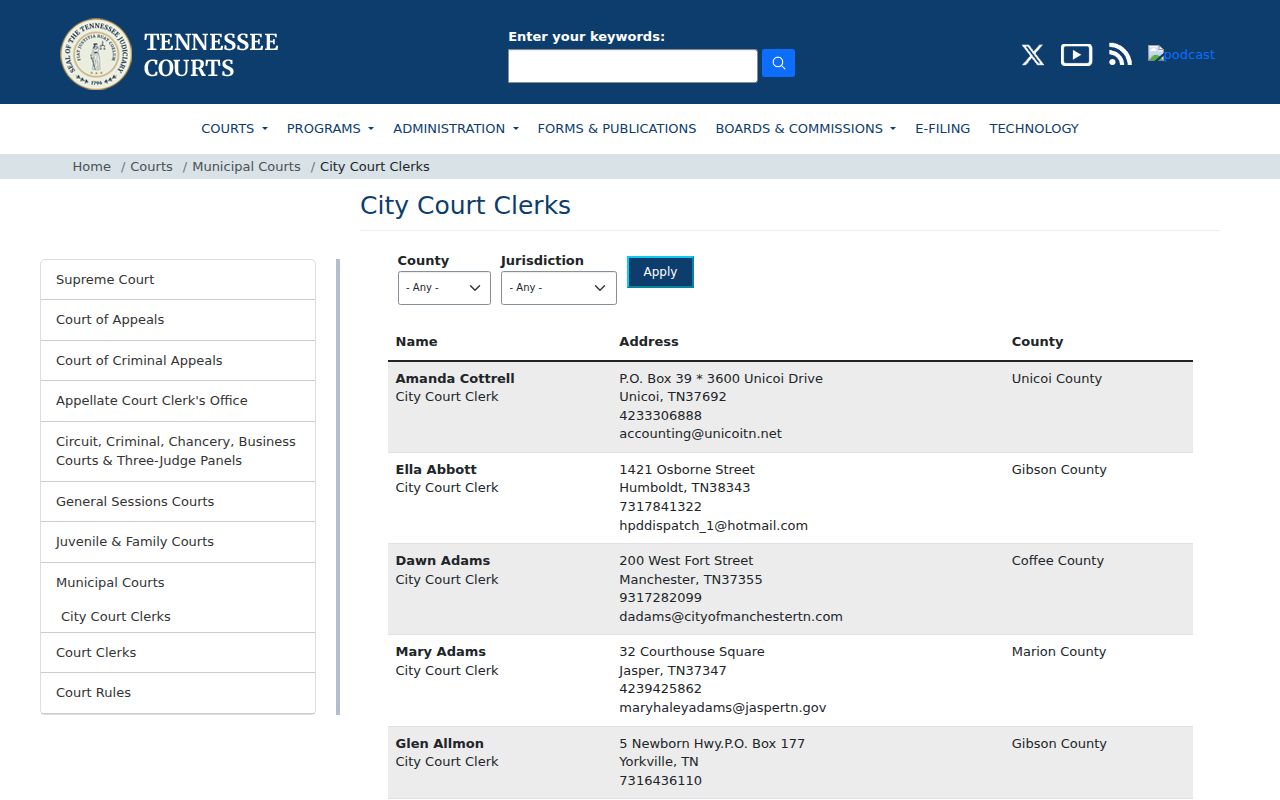Image resolution: width=1280 pixels, height=800 pixels.
Task: Open Juvenile & Family Courts link
Action: click(178, 542)
